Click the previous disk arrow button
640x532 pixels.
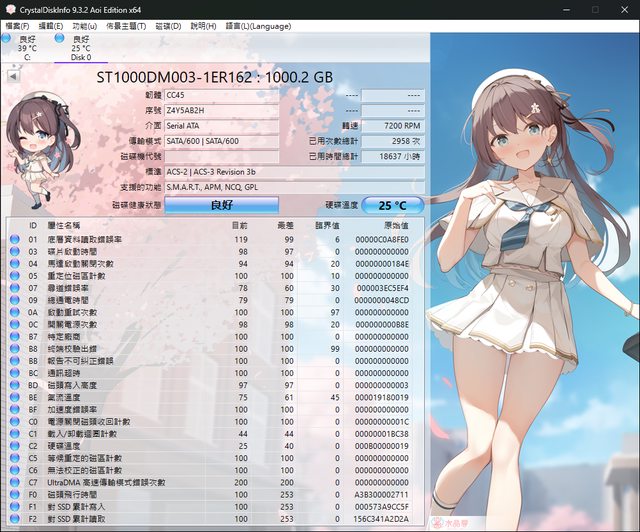pos(13,75)
